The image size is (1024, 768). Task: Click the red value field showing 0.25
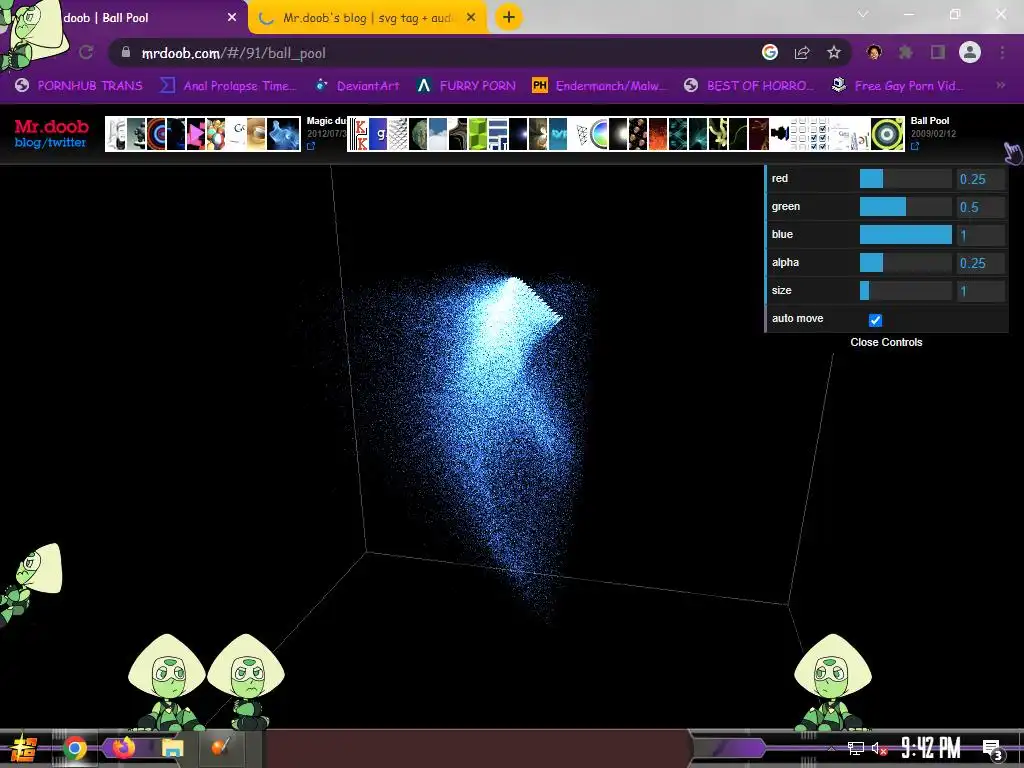coord(980,179)
